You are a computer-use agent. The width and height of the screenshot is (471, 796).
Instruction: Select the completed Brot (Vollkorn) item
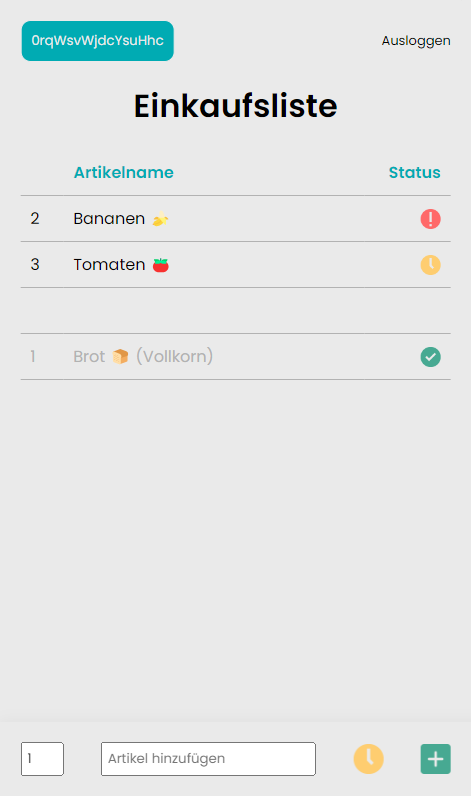[x=236, y=356]
